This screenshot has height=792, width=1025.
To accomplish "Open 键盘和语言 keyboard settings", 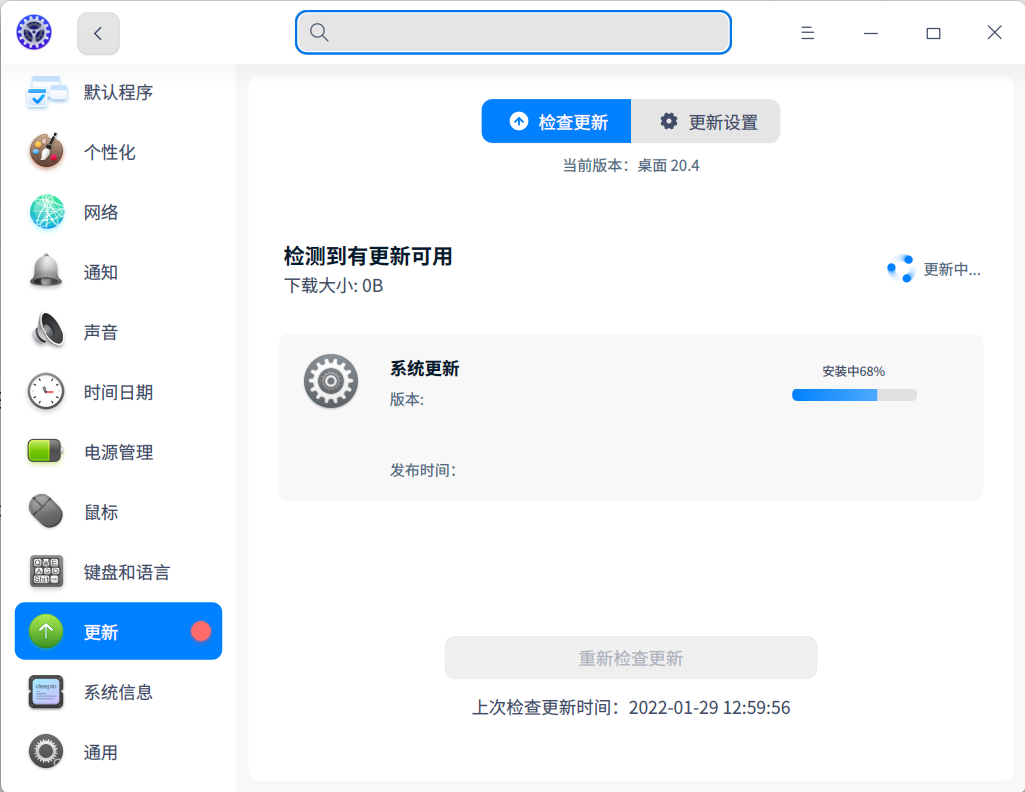I will 45,572.
